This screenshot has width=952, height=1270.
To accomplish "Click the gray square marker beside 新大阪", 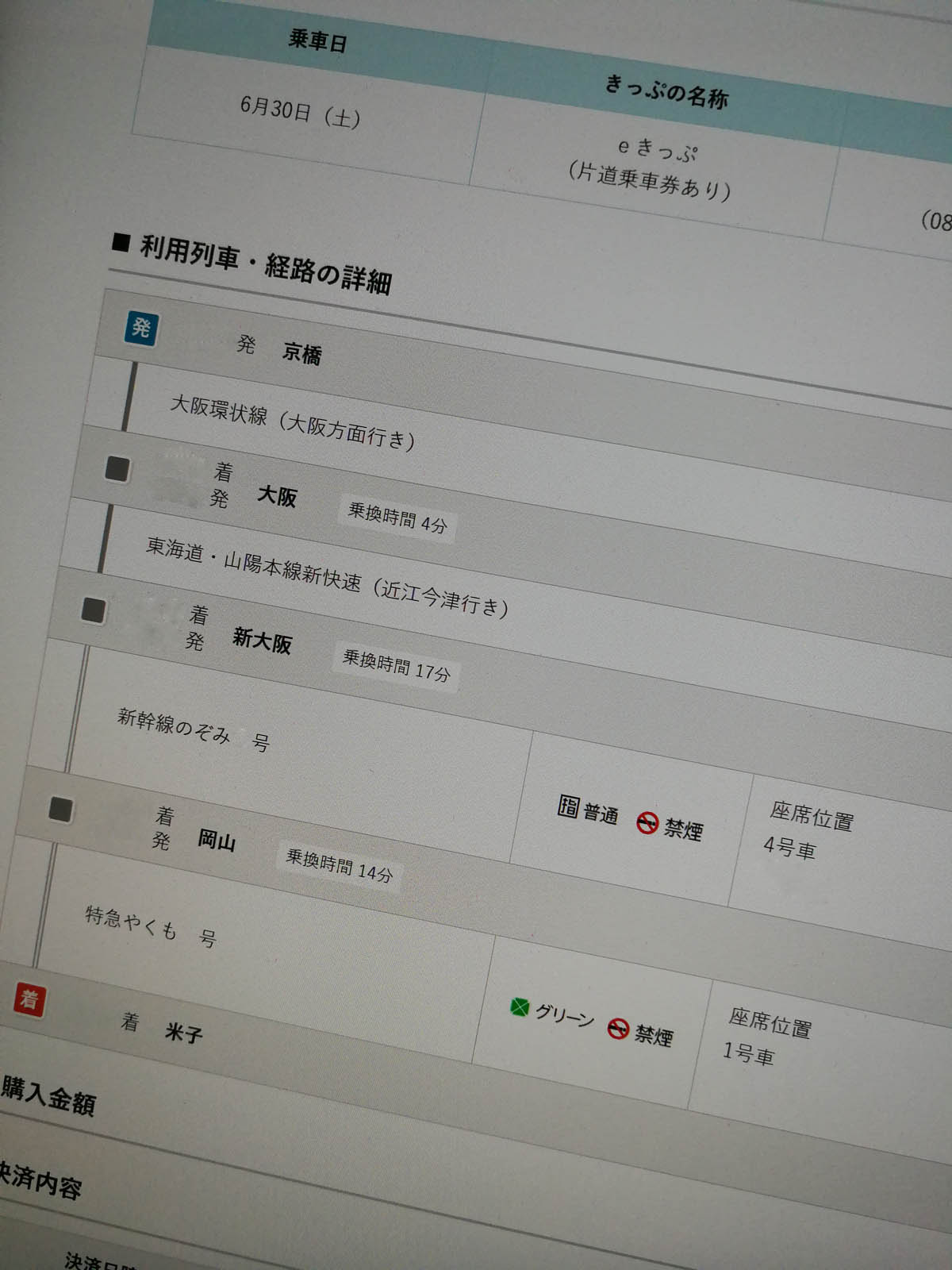I will click(94, 610).
